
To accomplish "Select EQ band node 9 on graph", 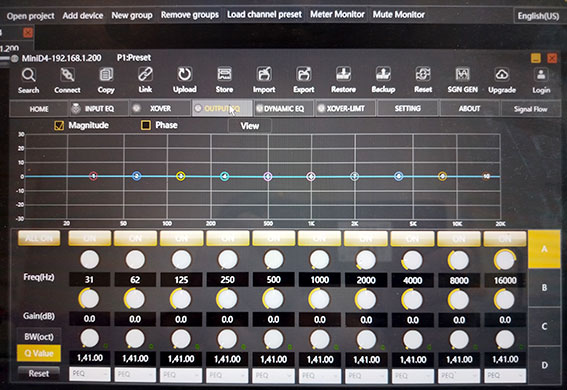I will [442, 176].
